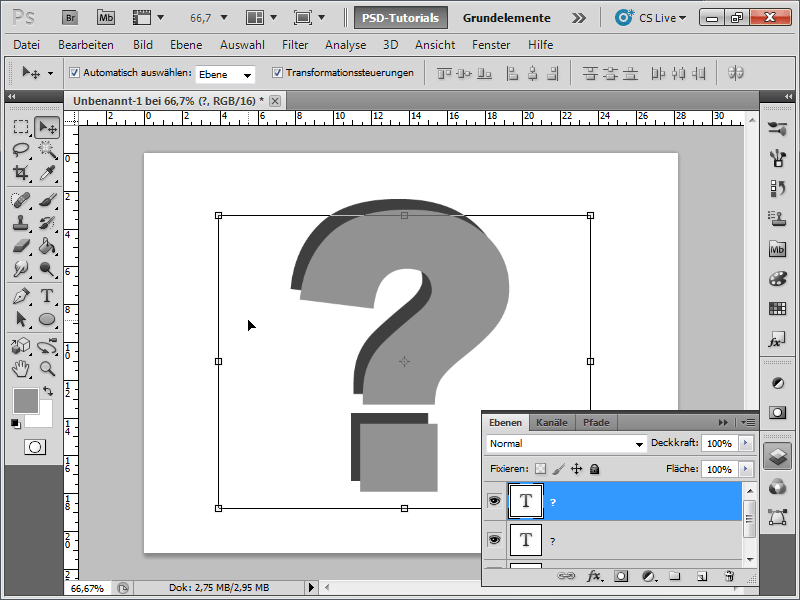Select the Move tool in toolbox

click(47, 127)
